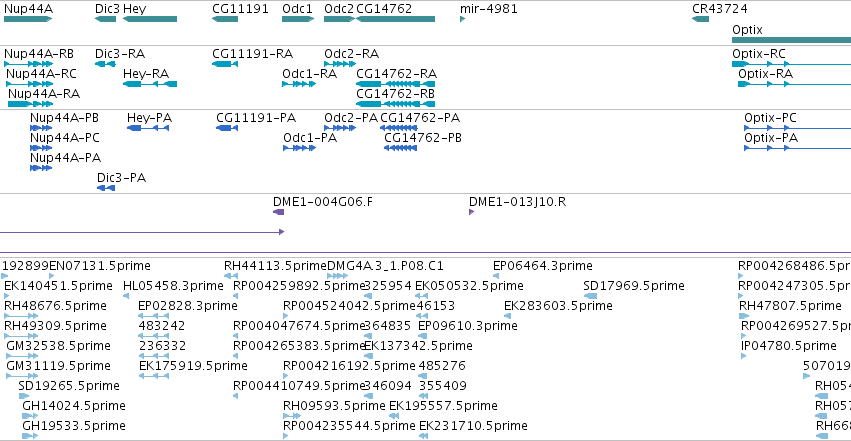Click the EN07131.5prime EST

[100, 266]
